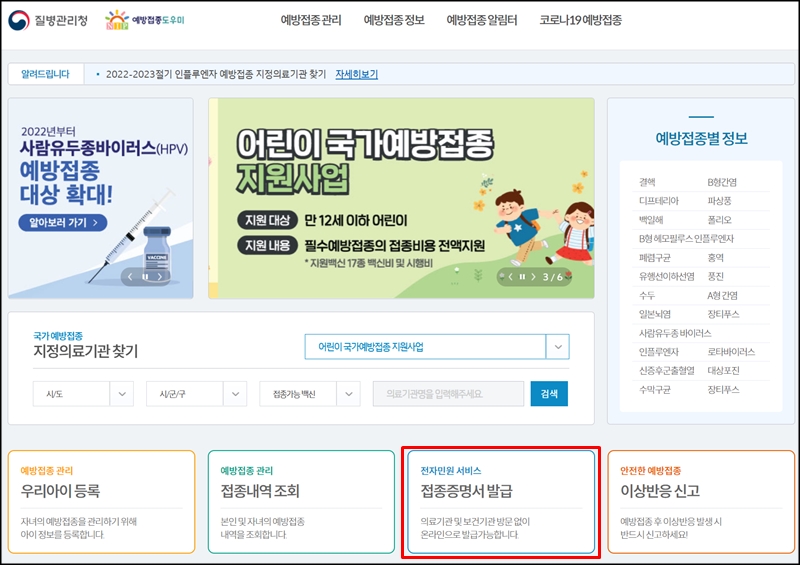Click the 어린이 국가예방접종 지원사업 banner image
The image size is (800, 565).
tap(401, 198)
